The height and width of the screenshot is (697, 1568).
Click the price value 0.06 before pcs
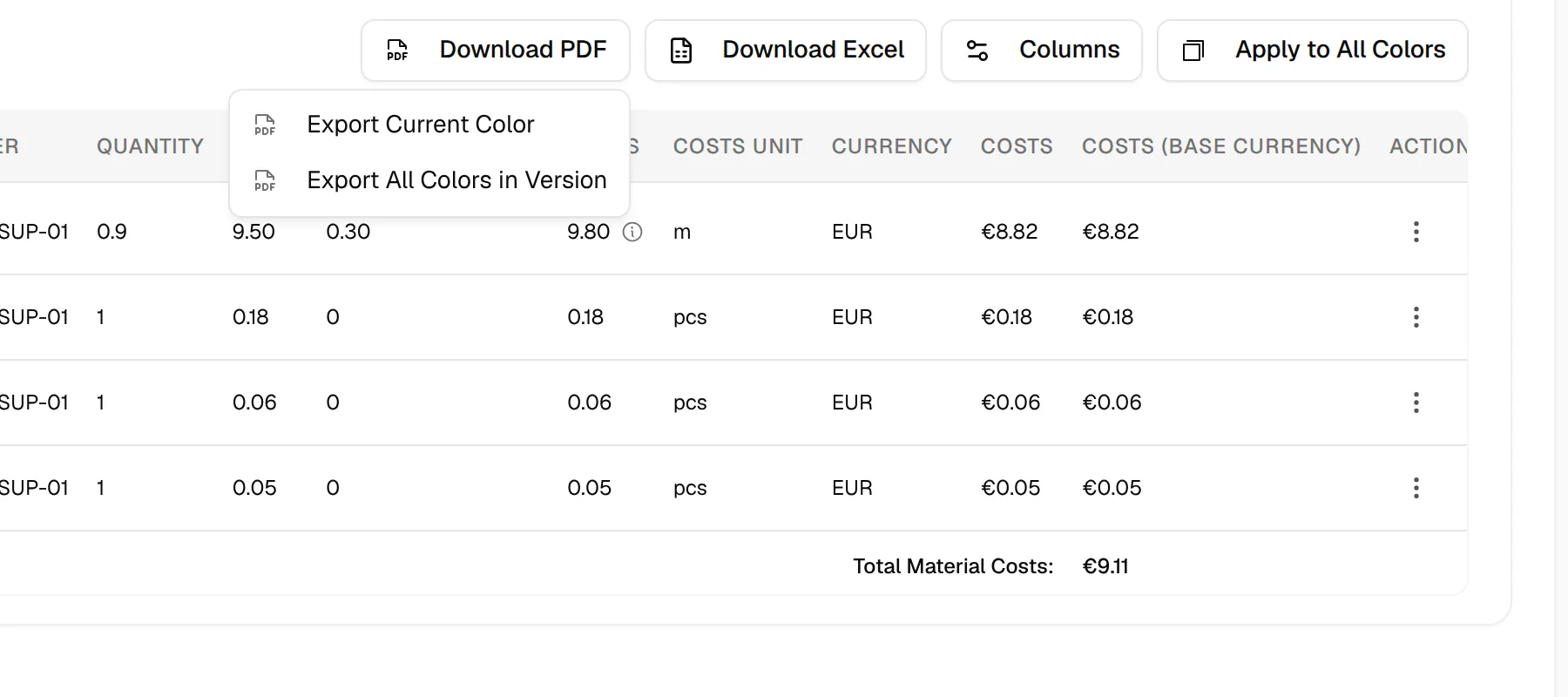coord(590,403)
